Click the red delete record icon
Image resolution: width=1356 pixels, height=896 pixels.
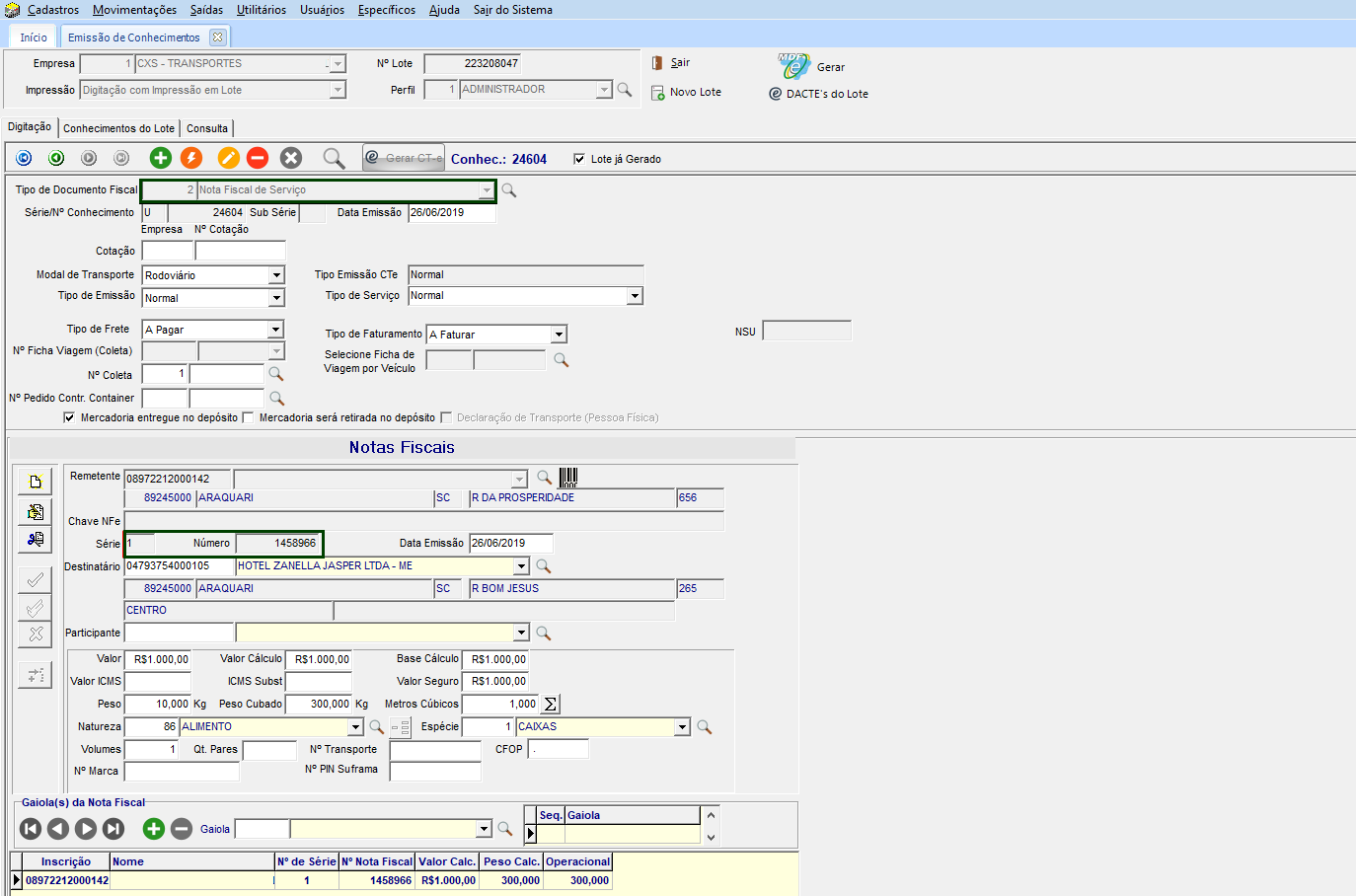pos(258,158)
